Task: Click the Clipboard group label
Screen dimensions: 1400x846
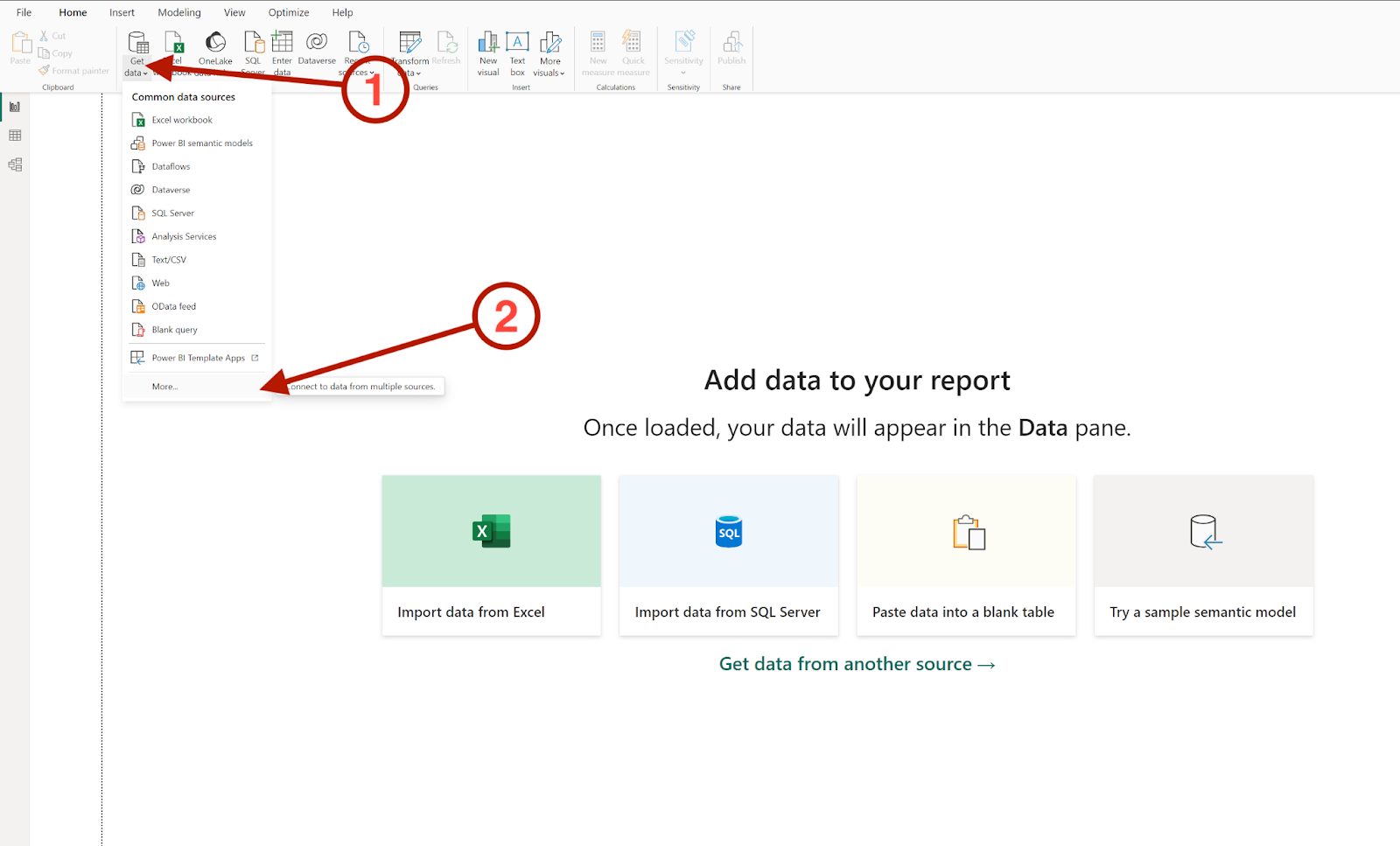Action: [x=58, y=87]
